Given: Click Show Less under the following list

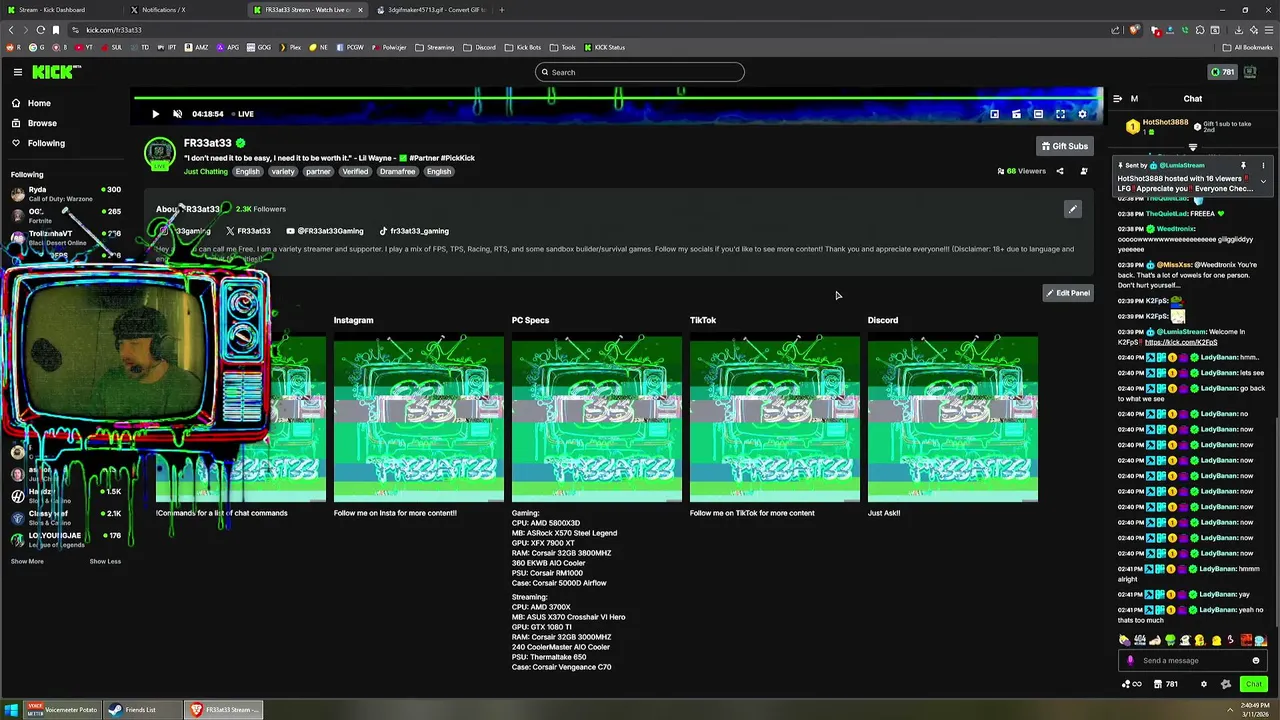Looking at the screenshot, I should (105, 561).
